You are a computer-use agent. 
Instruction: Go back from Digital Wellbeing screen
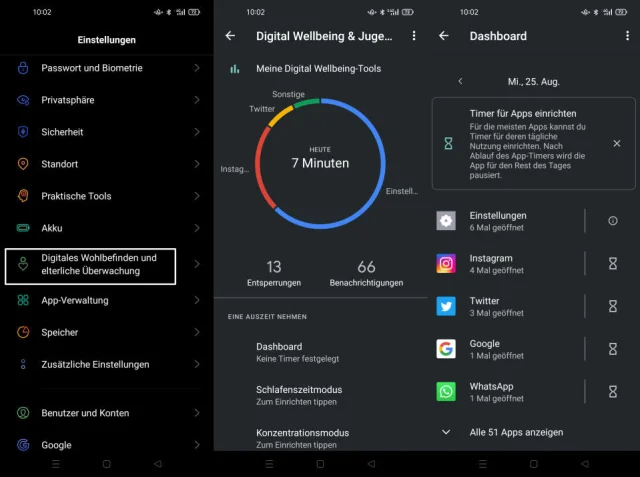230,36
